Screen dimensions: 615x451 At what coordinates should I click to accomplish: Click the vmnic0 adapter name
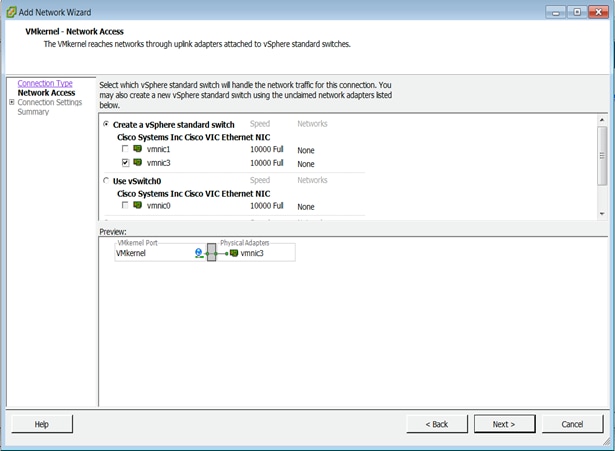pyautogui.click(x=158, y=205)
